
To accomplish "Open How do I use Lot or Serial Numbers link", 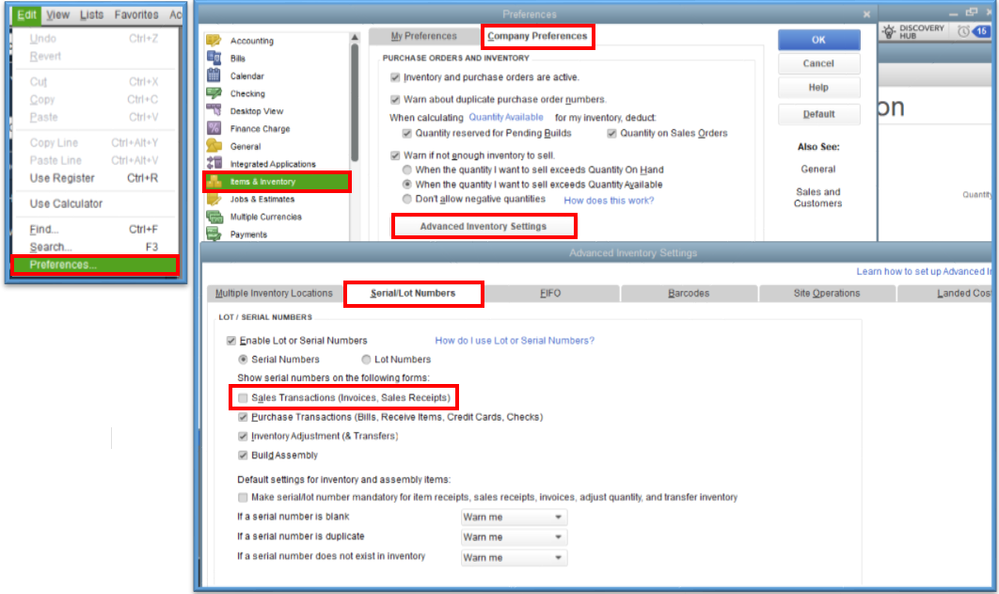I will click(x=514, y=341).
